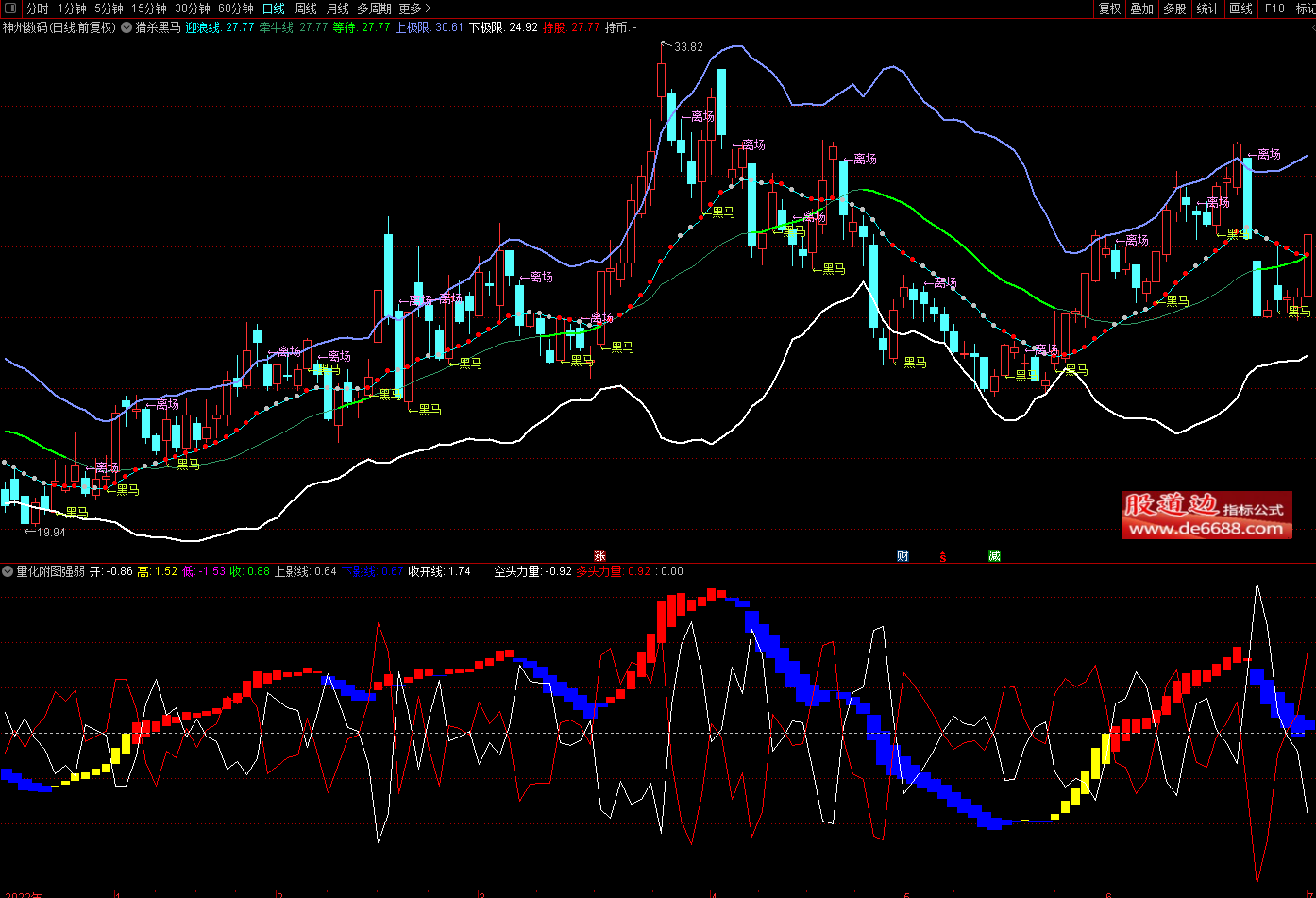Click legend value 牵牛线: 27.77
Viewport: 1316px width, 898px height.
click(x=293, y=27)
